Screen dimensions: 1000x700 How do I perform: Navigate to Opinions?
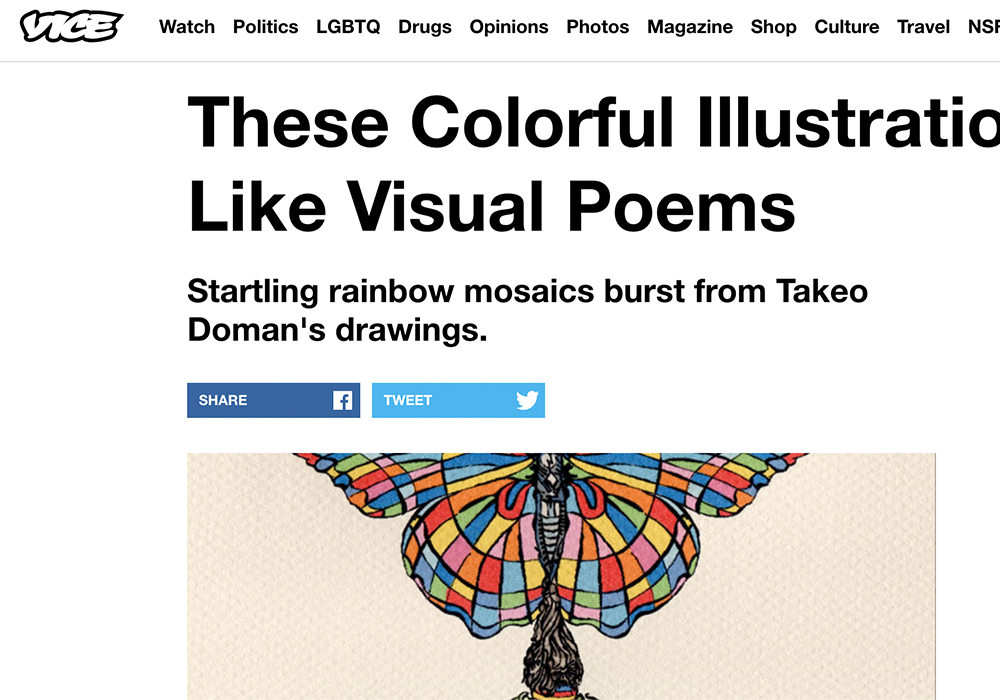509,27
